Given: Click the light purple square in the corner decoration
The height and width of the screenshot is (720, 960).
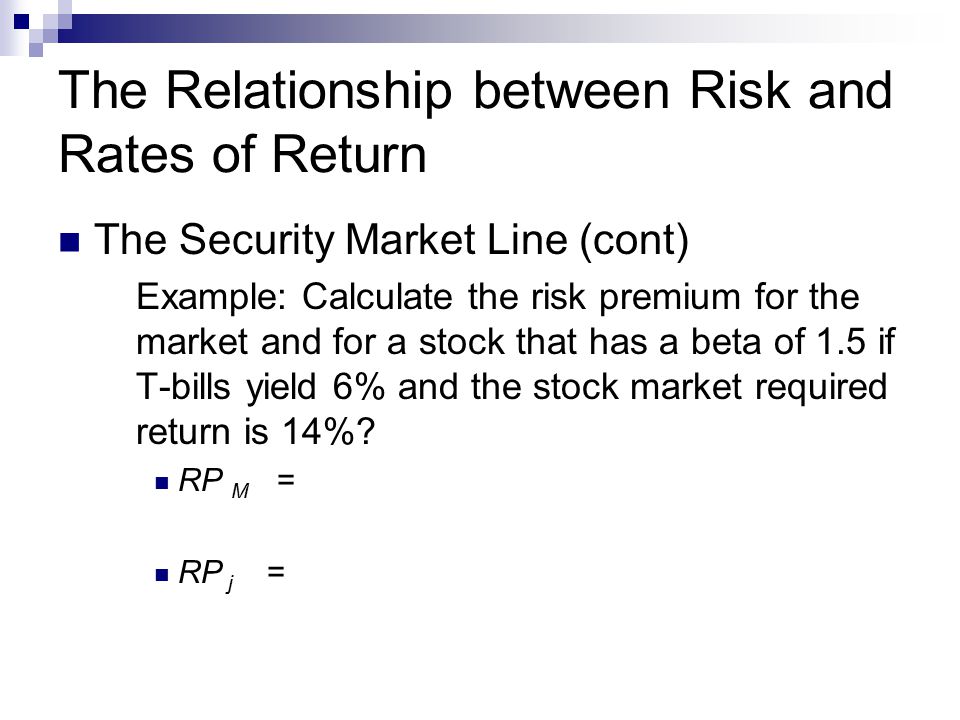Looking at the screenshot, I should pyautogui.click(x=36, y=50).
